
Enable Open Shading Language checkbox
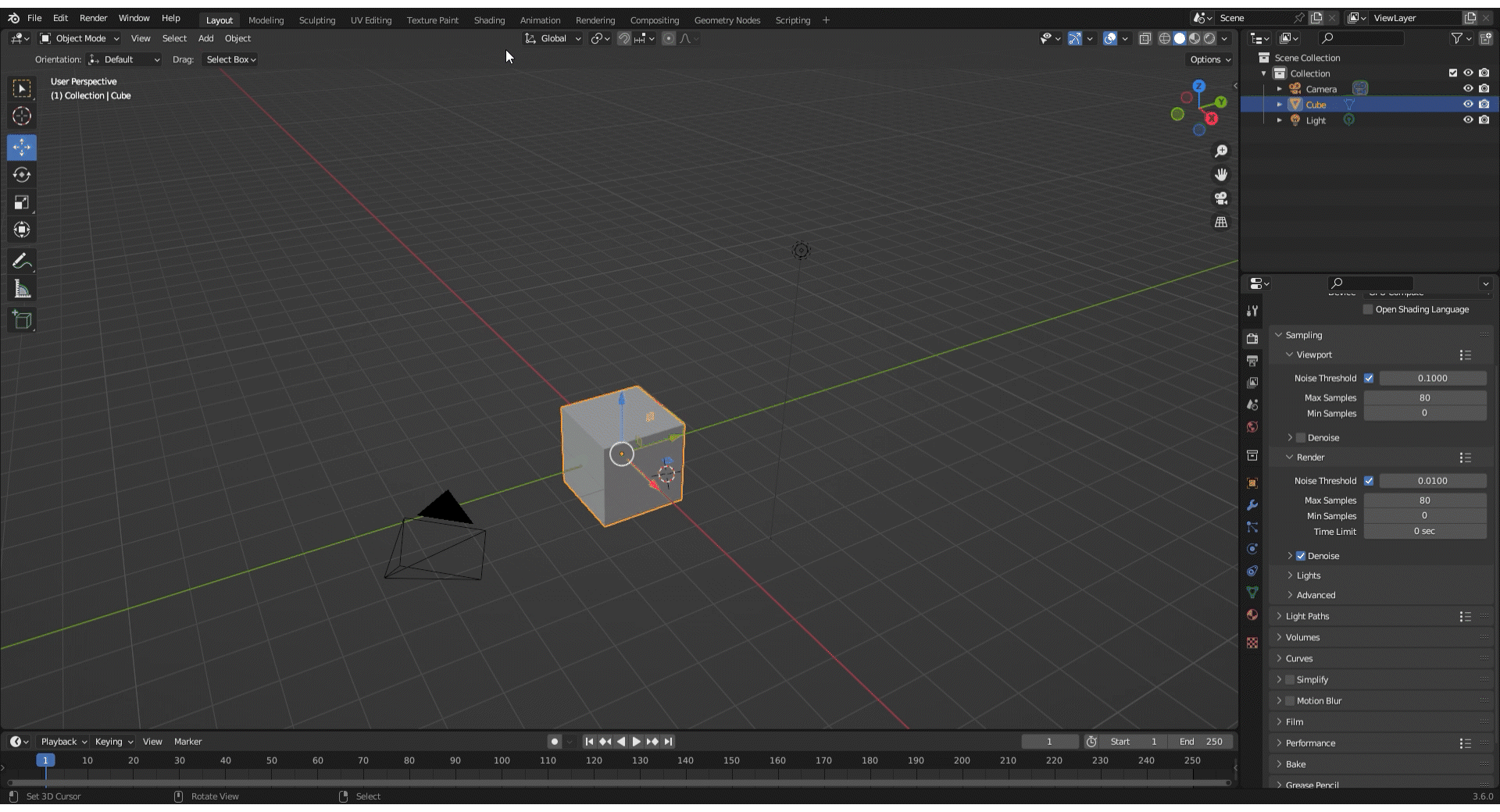click(1368, 310)
